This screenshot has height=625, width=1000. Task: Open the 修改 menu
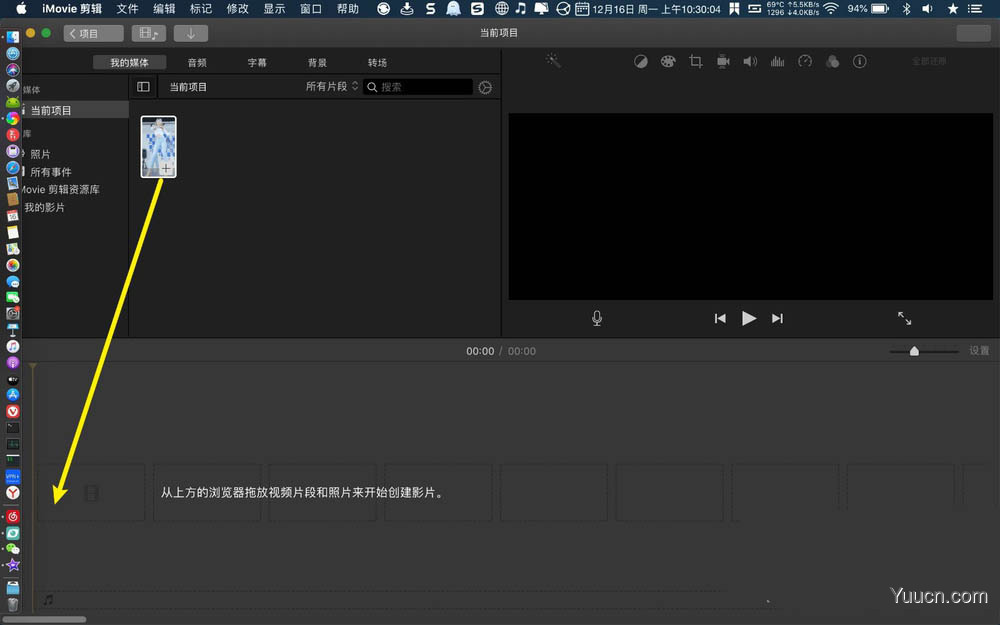237,8
